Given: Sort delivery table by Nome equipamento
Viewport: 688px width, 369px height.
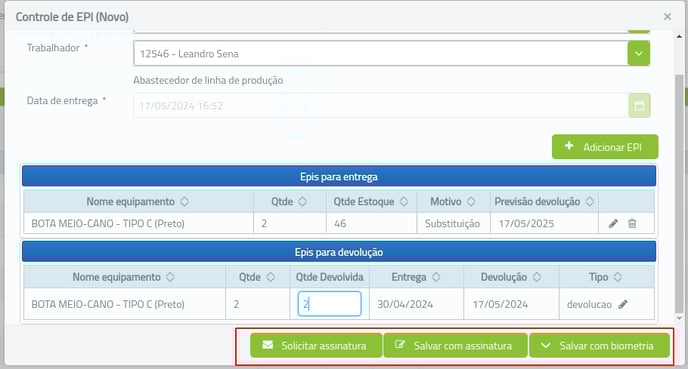Looking at the screenshot, I should 184,201.
